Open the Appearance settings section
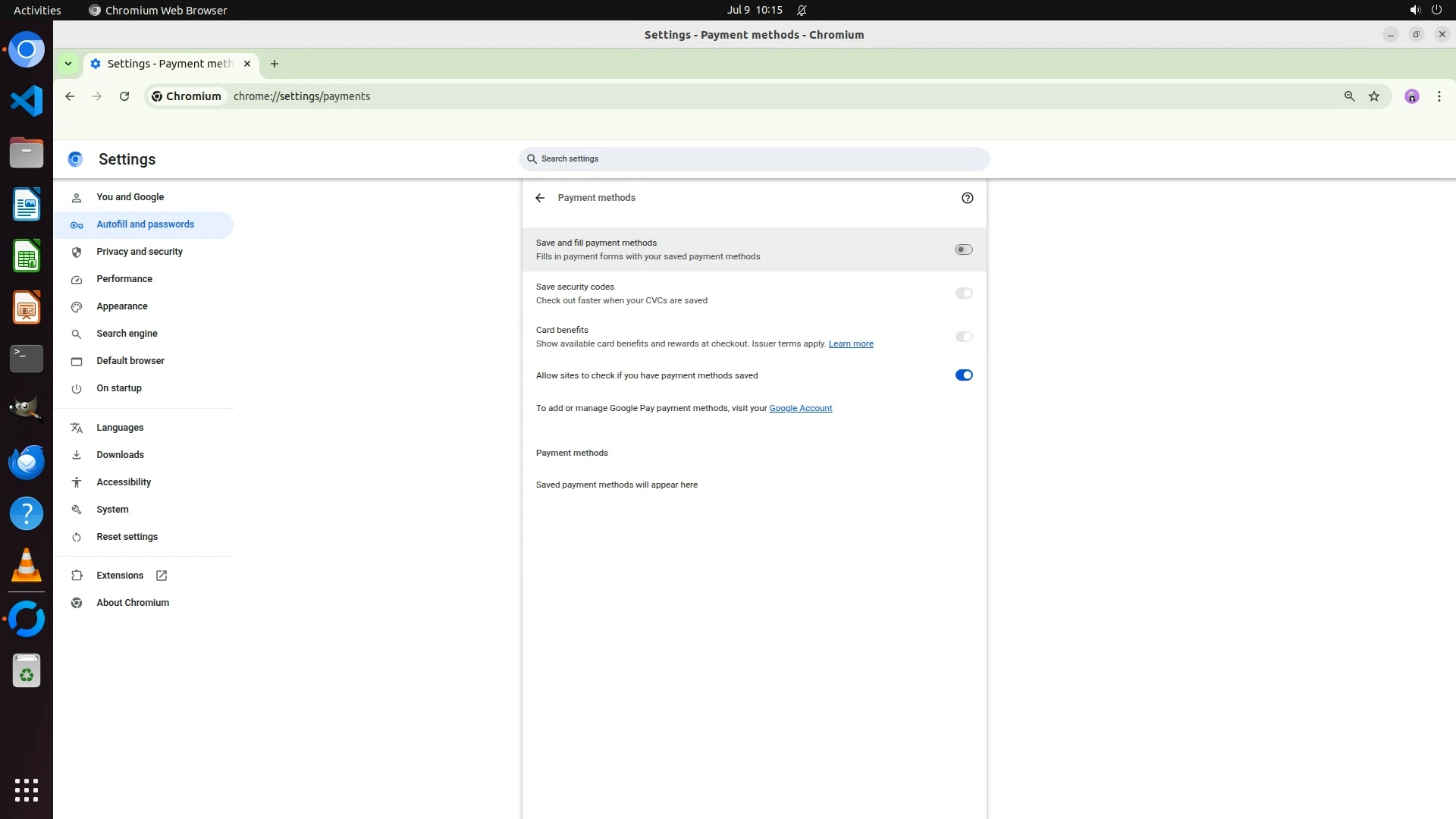Viewport: 1456px width, 819px height. pos(122,306)
